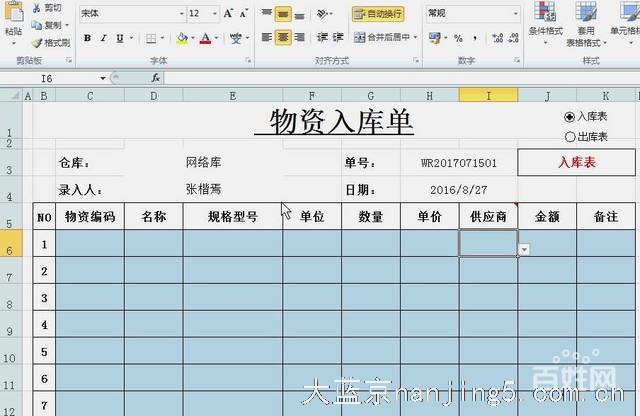Open Font group dialog launcher
The width and height of the screenshot is (640, 416).
[x=248, y=60]
